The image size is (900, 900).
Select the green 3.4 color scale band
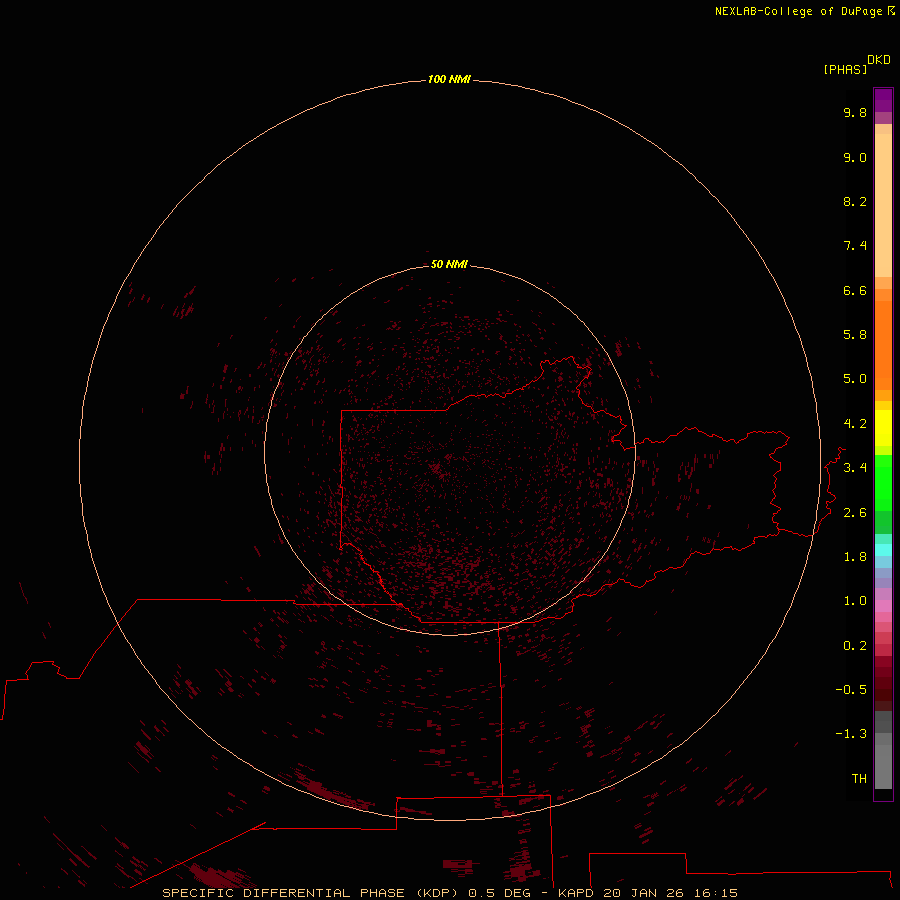pos(883,482)
